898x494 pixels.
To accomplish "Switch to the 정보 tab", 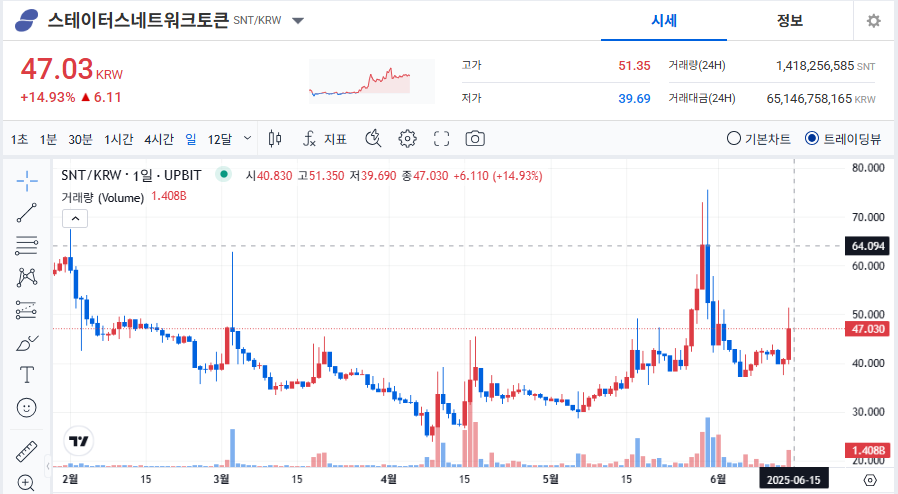I will 790,21.
